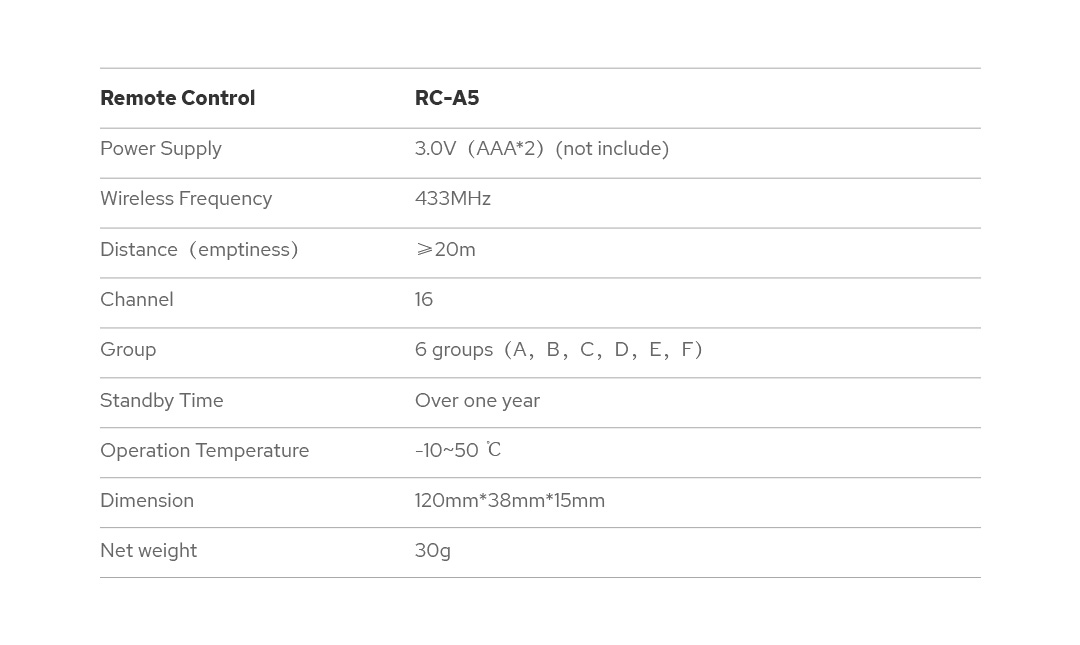Click the 433MHz frequency value

[452, 199]
